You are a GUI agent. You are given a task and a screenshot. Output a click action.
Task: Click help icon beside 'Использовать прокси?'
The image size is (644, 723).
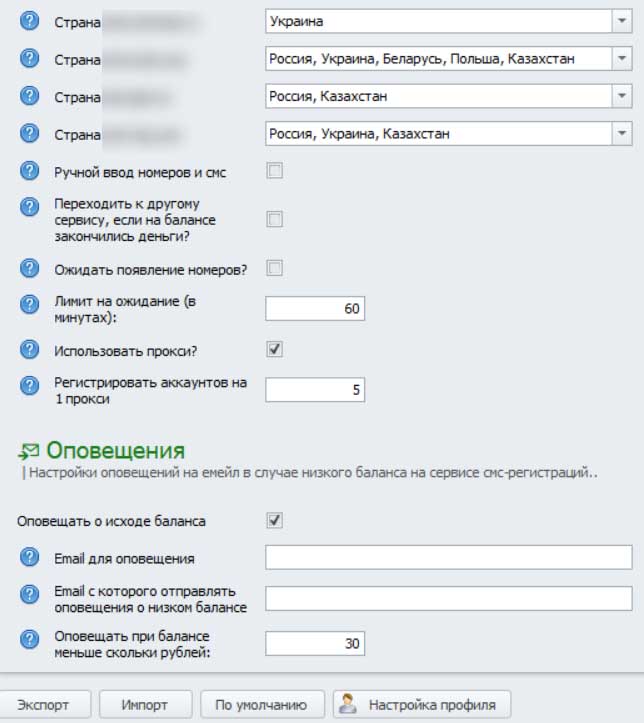click(29, 349)
